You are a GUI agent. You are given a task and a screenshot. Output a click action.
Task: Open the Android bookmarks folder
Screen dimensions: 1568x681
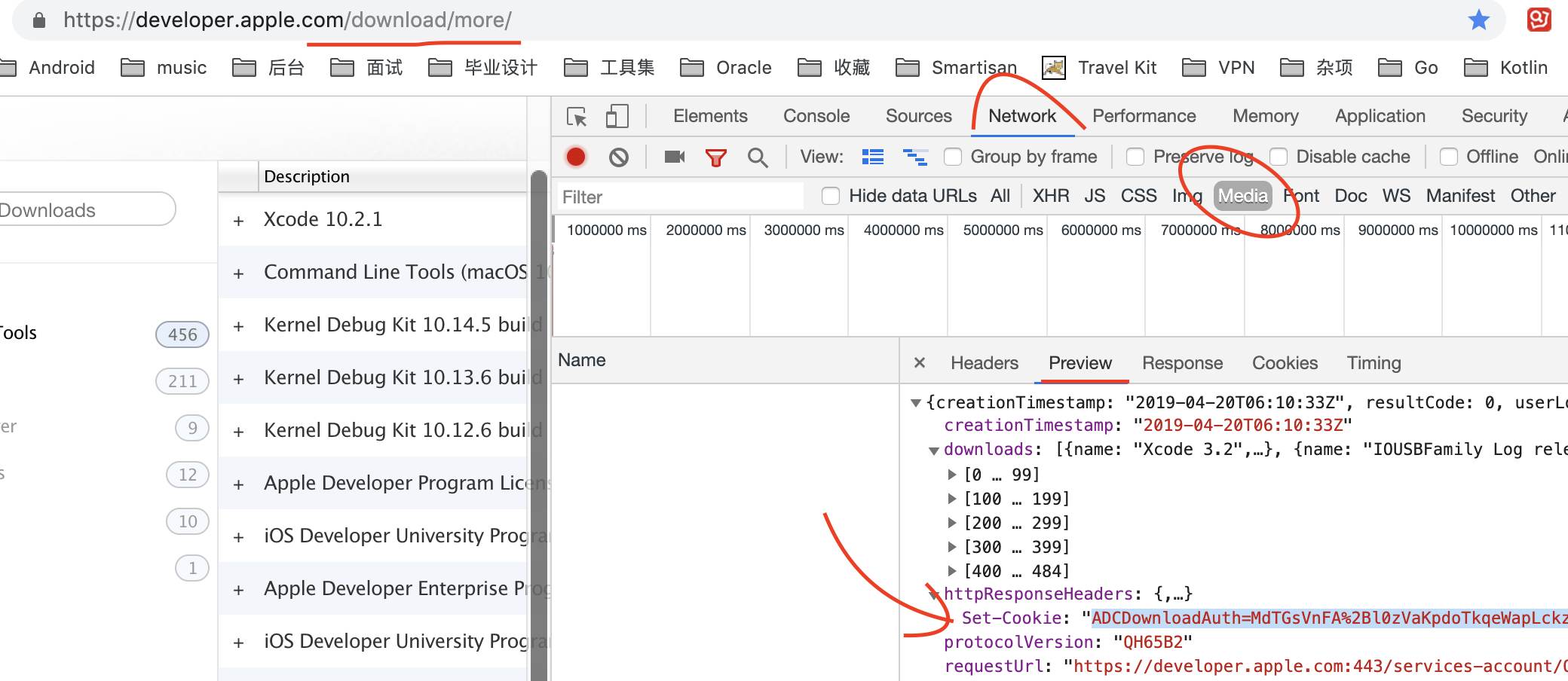click(48, 68)
